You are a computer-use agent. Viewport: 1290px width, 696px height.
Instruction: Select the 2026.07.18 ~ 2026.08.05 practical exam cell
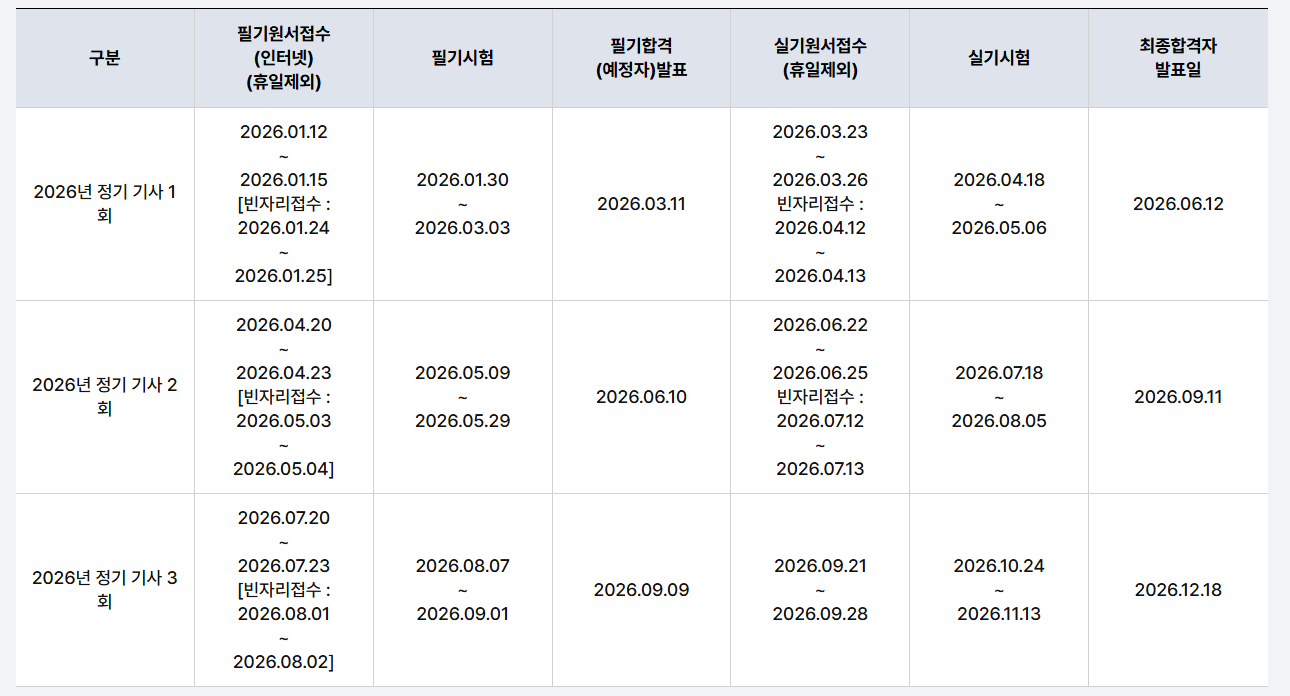[999, 397]
